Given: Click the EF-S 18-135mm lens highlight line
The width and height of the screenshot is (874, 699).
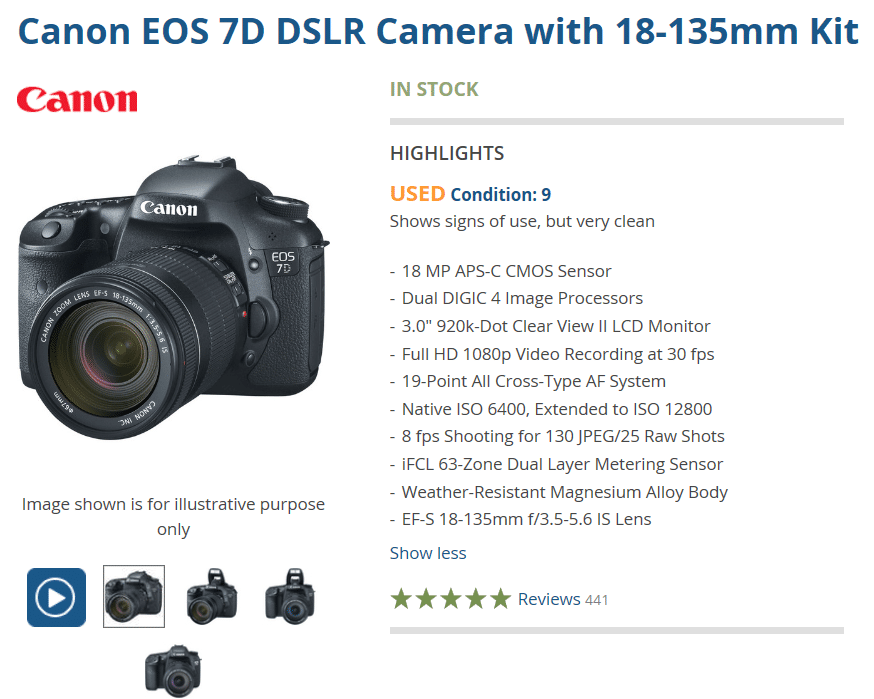Looking at the screenshot, I should (521, 520).
